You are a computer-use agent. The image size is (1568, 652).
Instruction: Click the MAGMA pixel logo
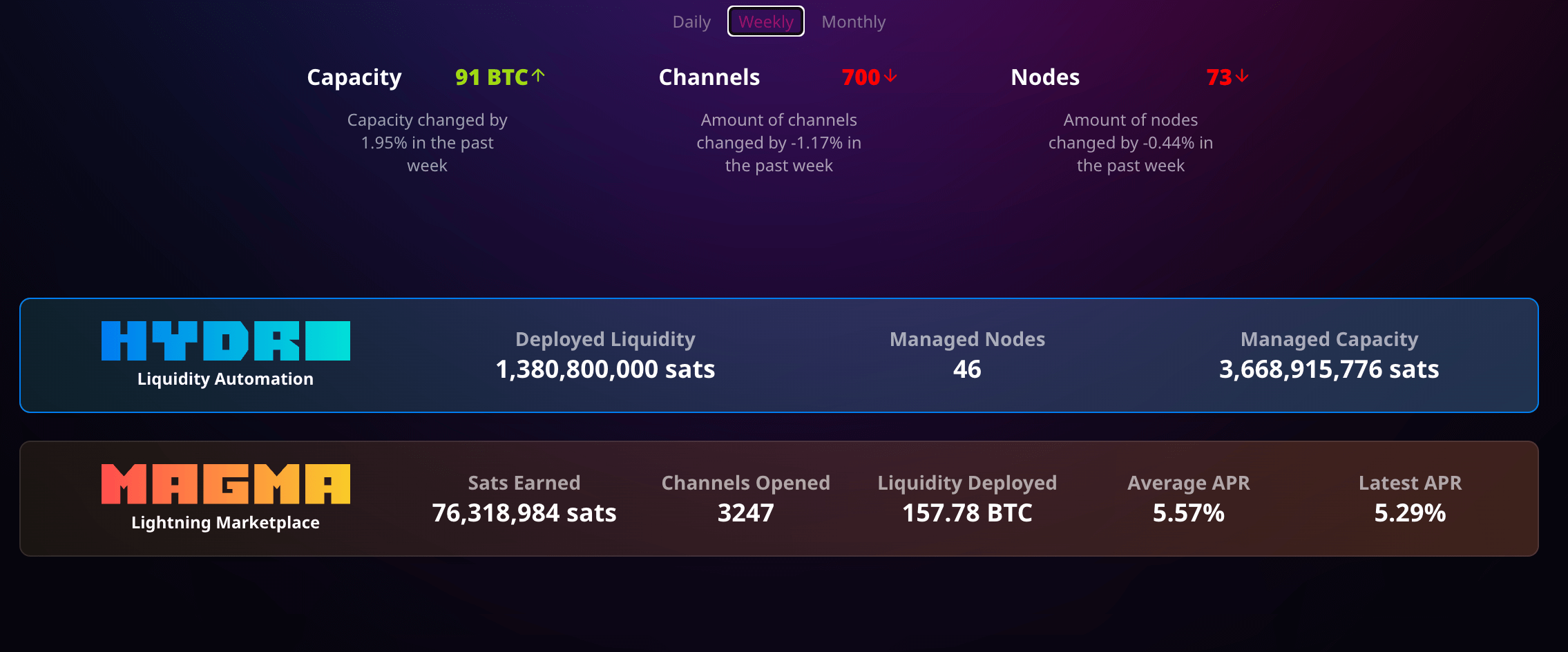pyautogui.click(x=225, y=483)
